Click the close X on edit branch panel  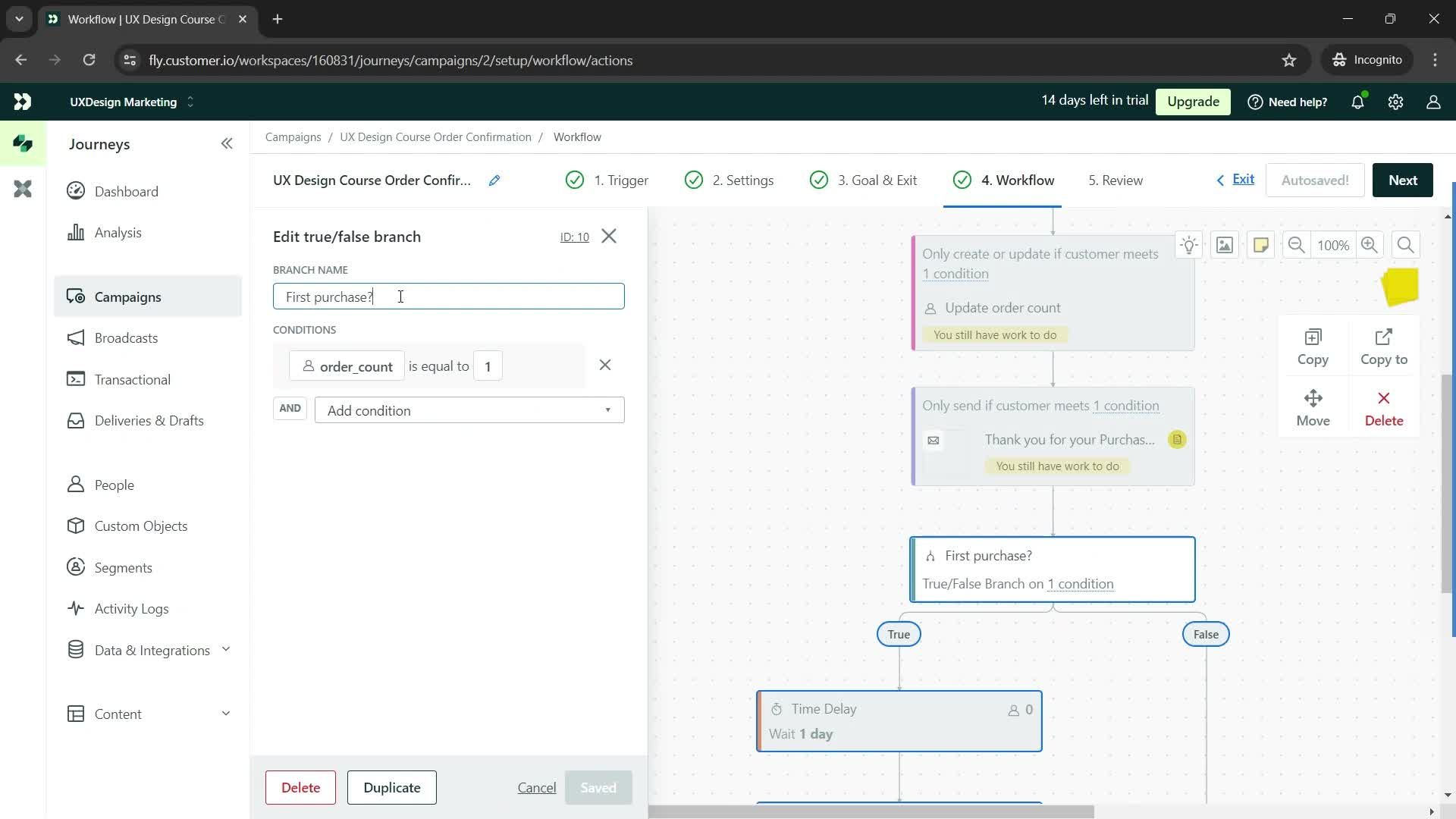pos(610,235)
